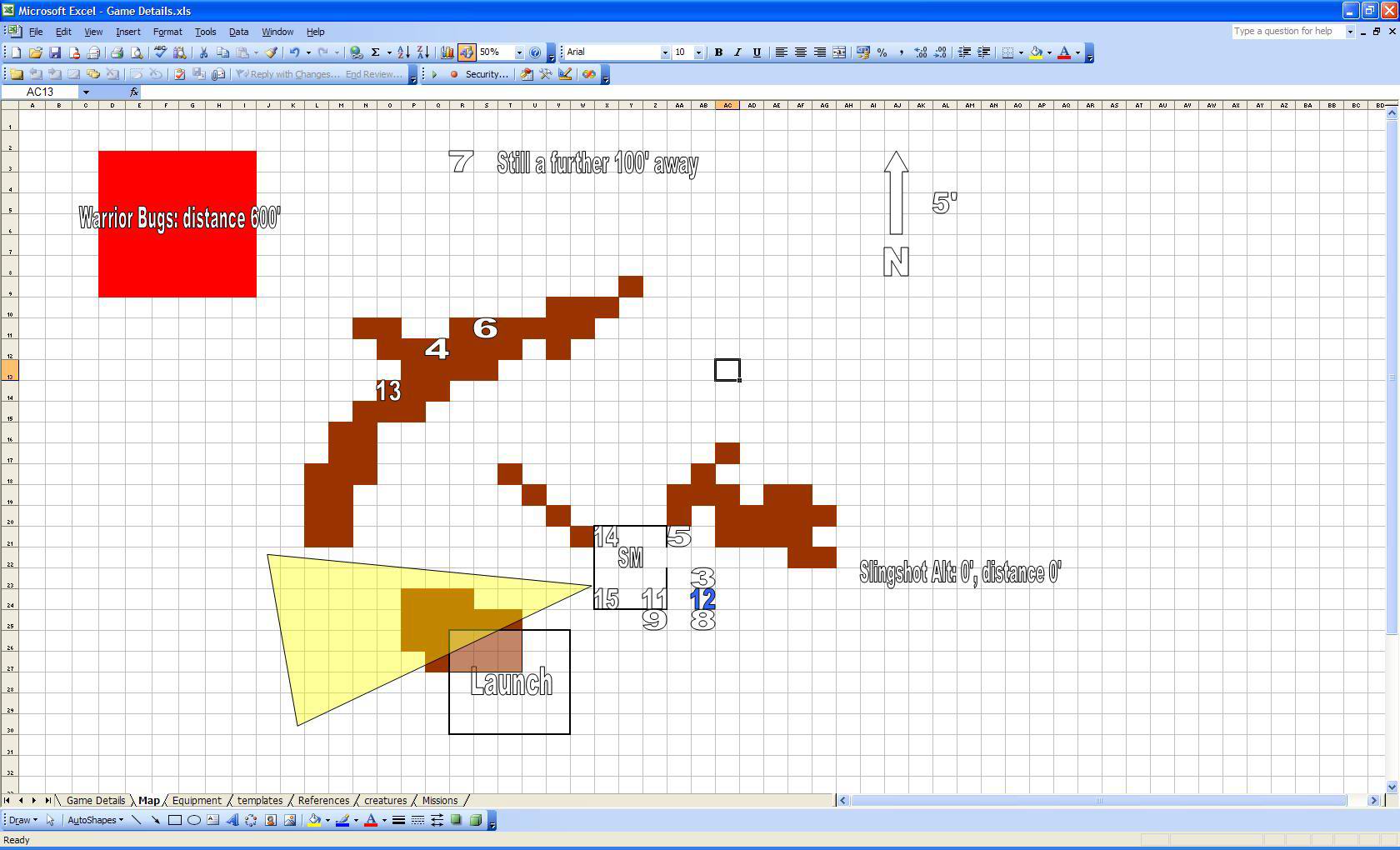Open the Insert menu
The height and width of the screenshot is (850, 1400).
[x=127, y=32]
